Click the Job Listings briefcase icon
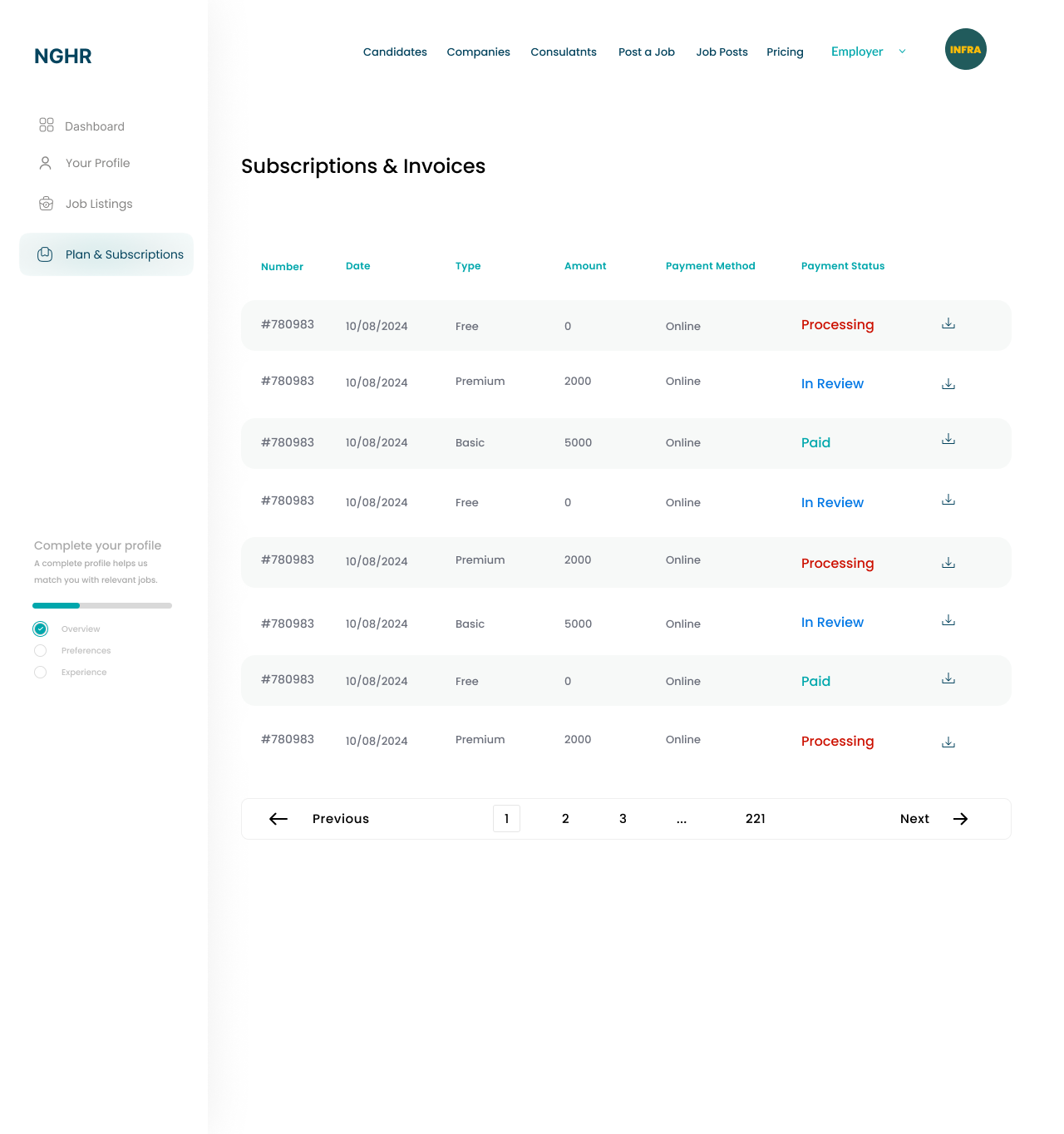The width and height of the screenshot is (1064, 1134). click(47, 204)
